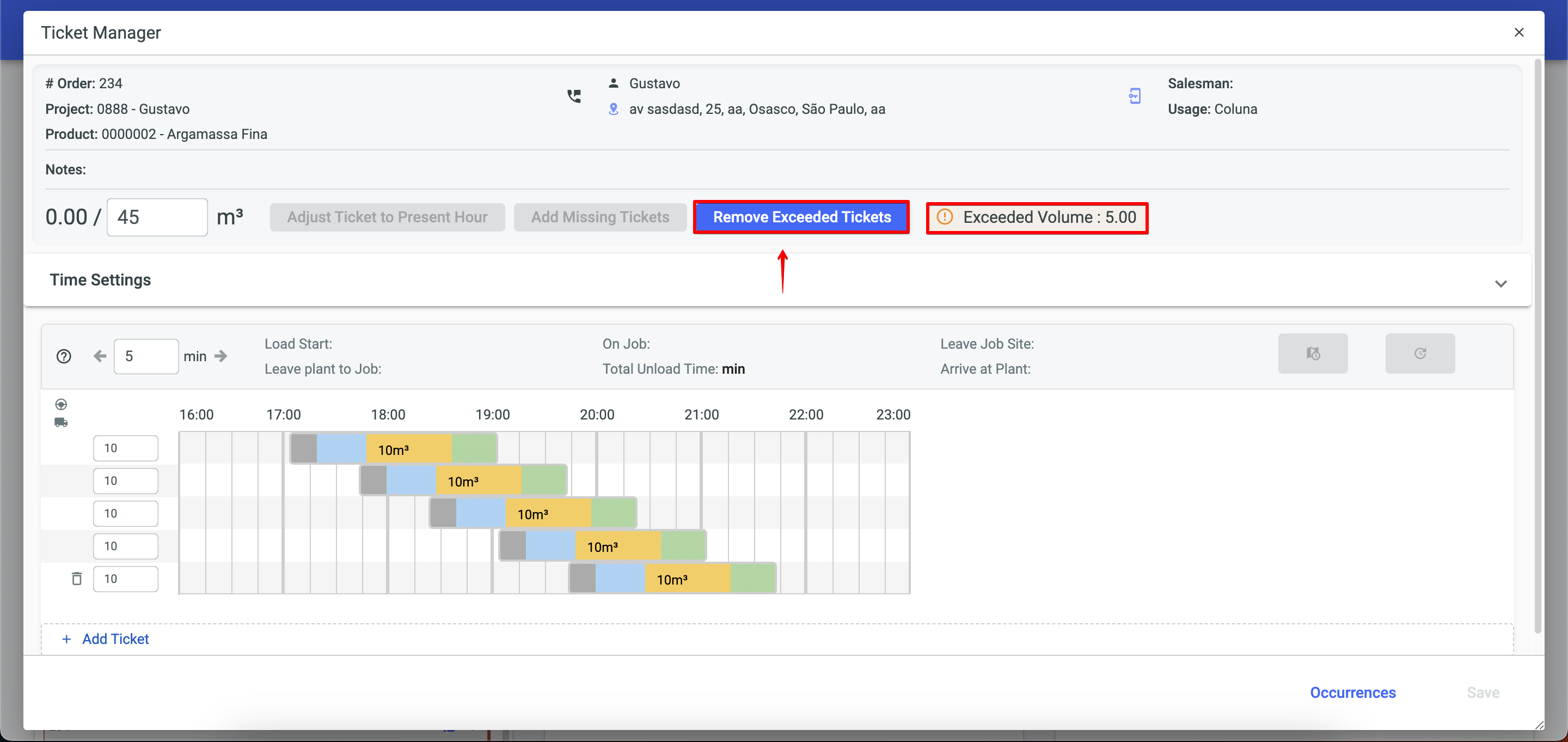Click first ticket's volume field

pos(125,448)
